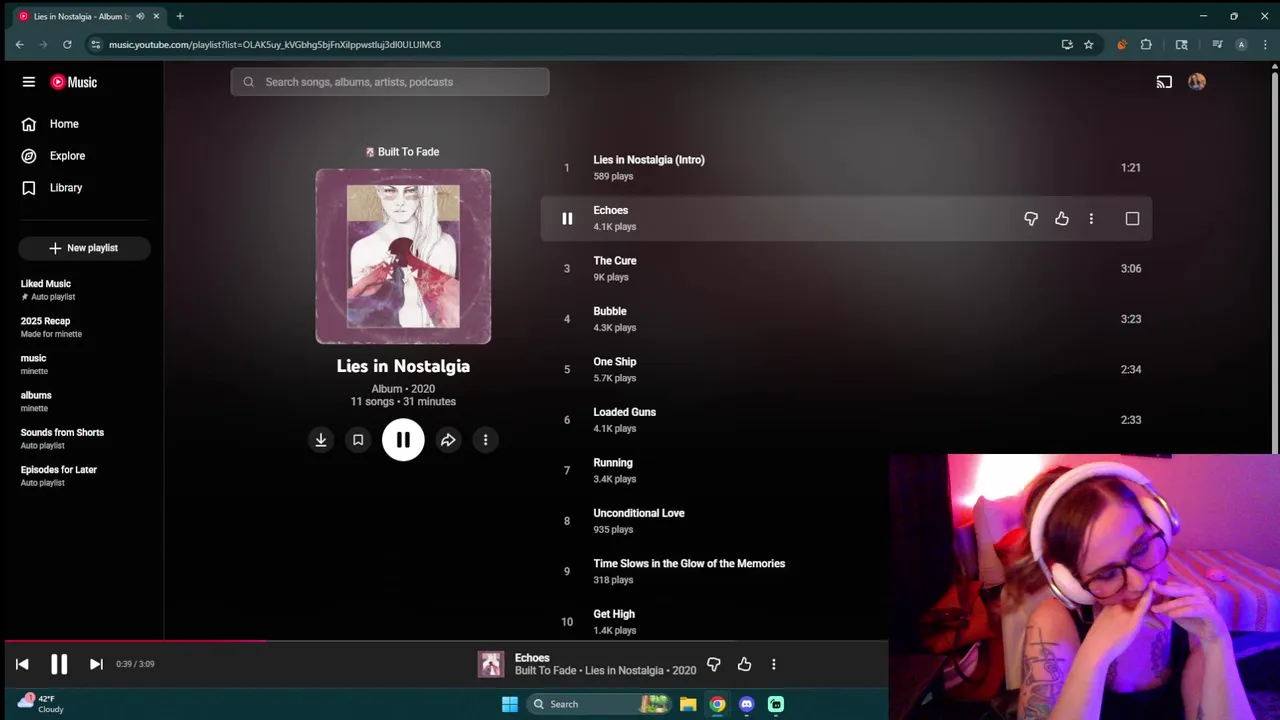
Task: Open the account avatar menu
Action: click(1197, 82)
